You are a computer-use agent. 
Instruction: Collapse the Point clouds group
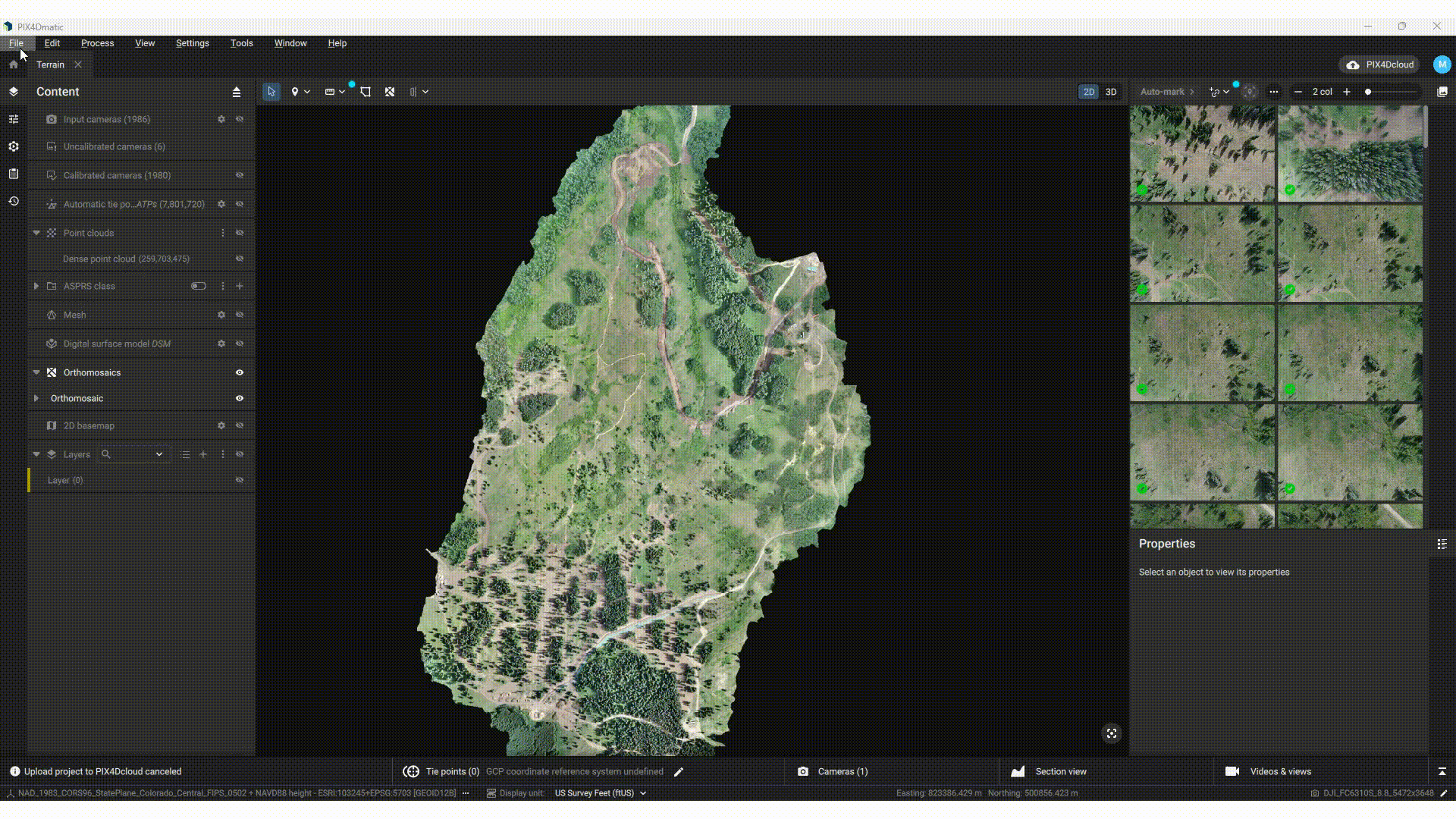pyautogui.click(x=36, y=233)
